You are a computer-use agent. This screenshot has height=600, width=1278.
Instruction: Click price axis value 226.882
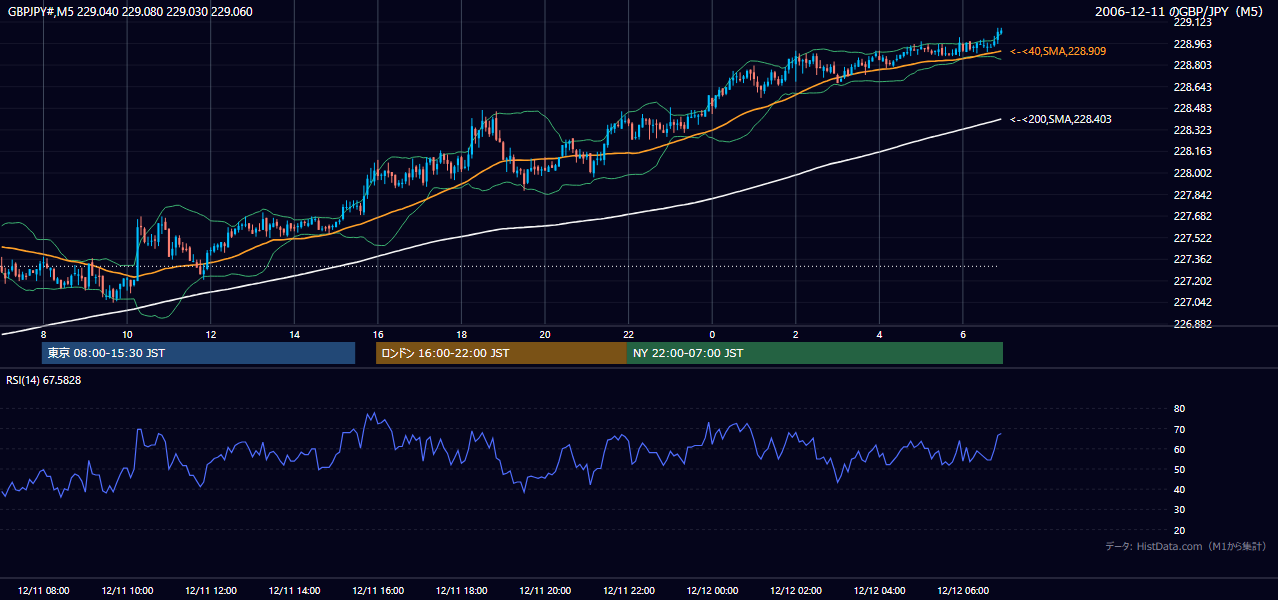click(1192, 324)
